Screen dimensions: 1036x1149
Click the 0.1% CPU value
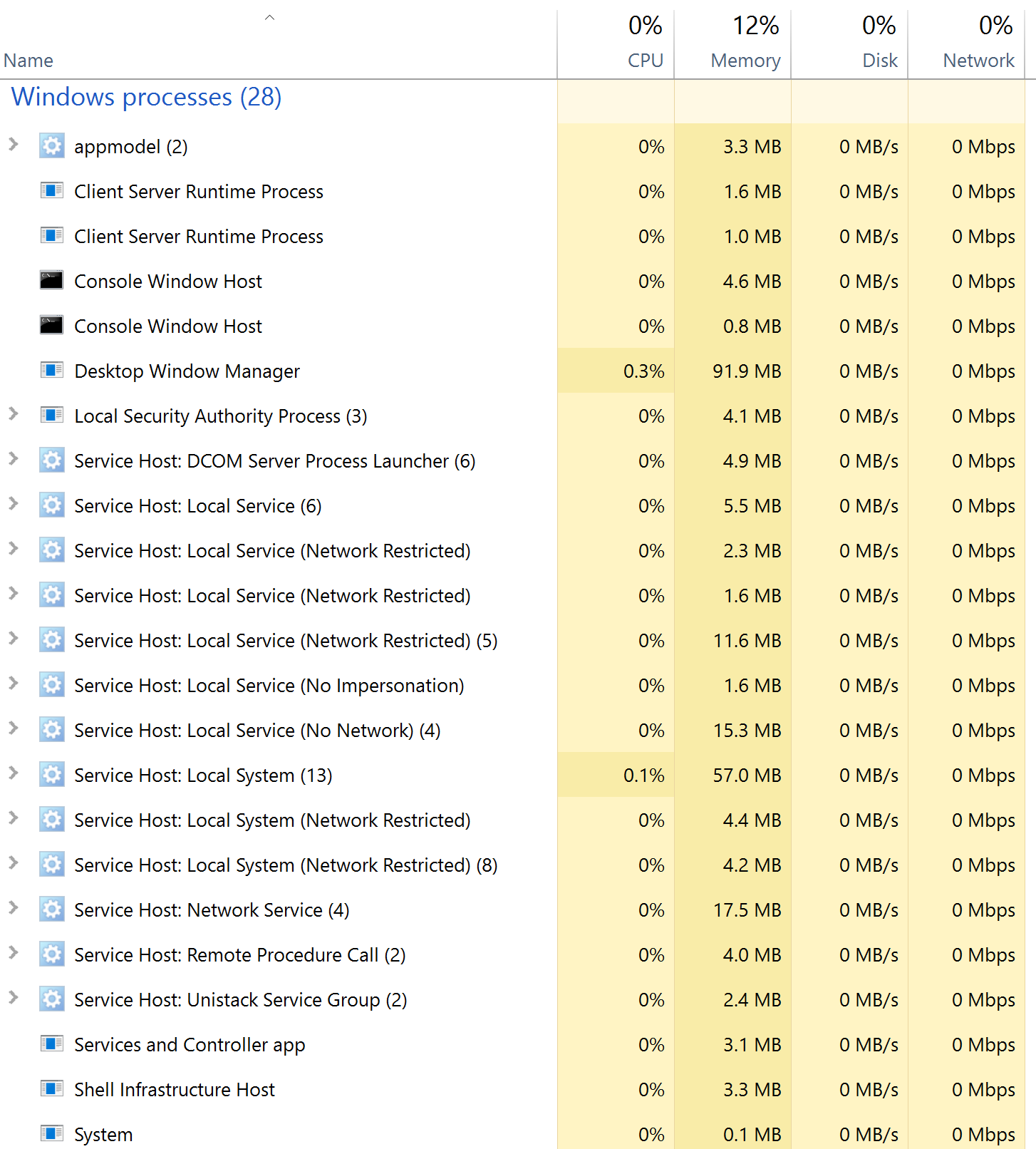(643, 776)
